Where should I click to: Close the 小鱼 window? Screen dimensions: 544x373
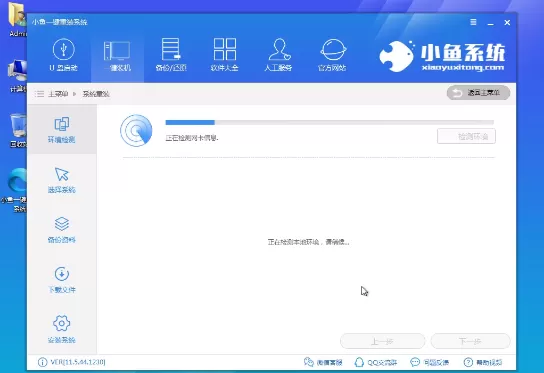coord(507,23)
